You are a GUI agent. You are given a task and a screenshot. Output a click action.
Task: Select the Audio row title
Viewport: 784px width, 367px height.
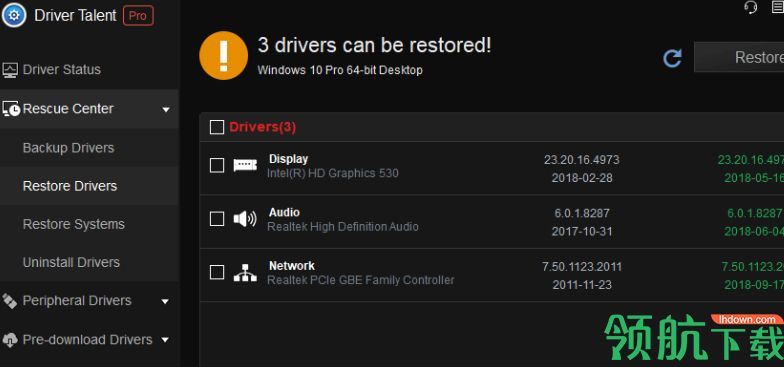(284, 212)
